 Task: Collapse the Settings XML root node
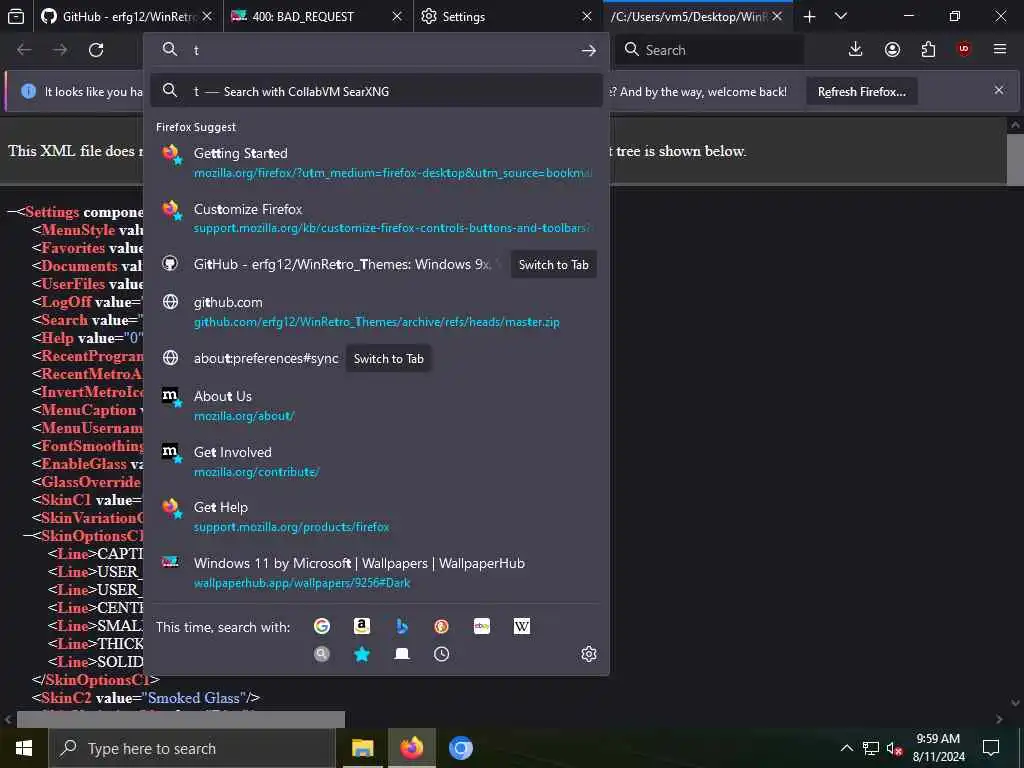11,212
